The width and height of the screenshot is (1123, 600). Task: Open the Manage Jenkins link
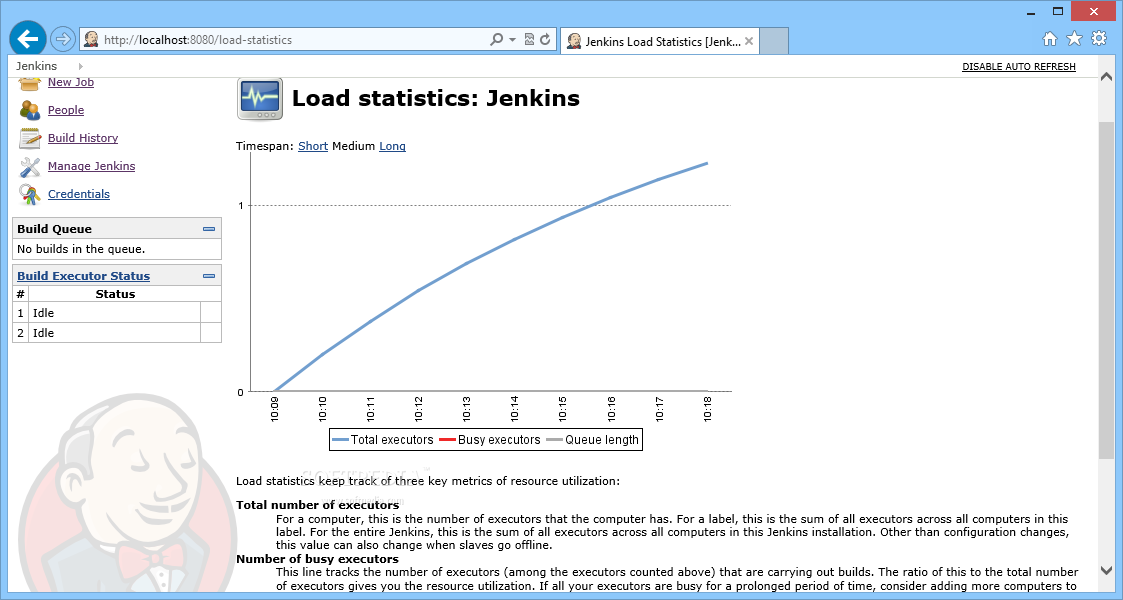click(x=92, y=166)
